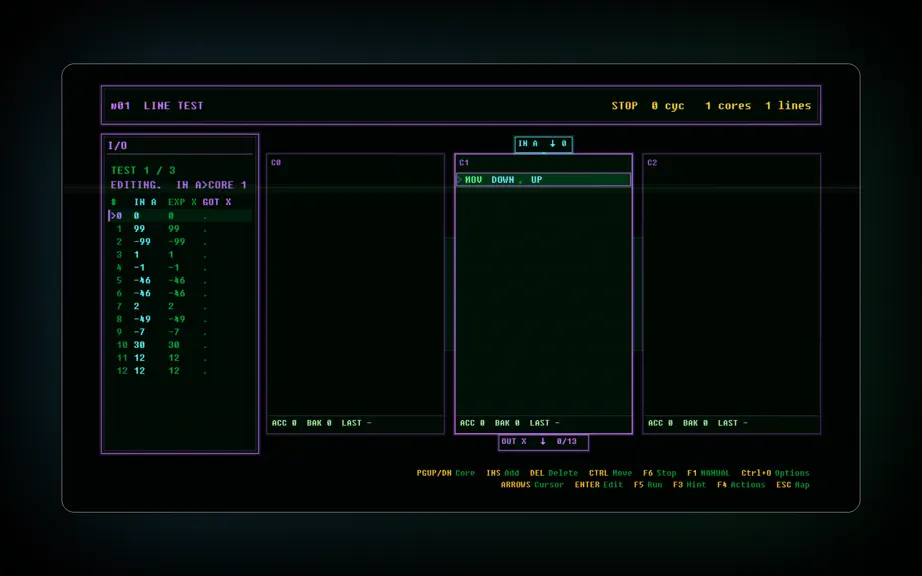922x576 pixels.
Task: Click the F6 Stop shortcut hint
Action: click(659, 473)
